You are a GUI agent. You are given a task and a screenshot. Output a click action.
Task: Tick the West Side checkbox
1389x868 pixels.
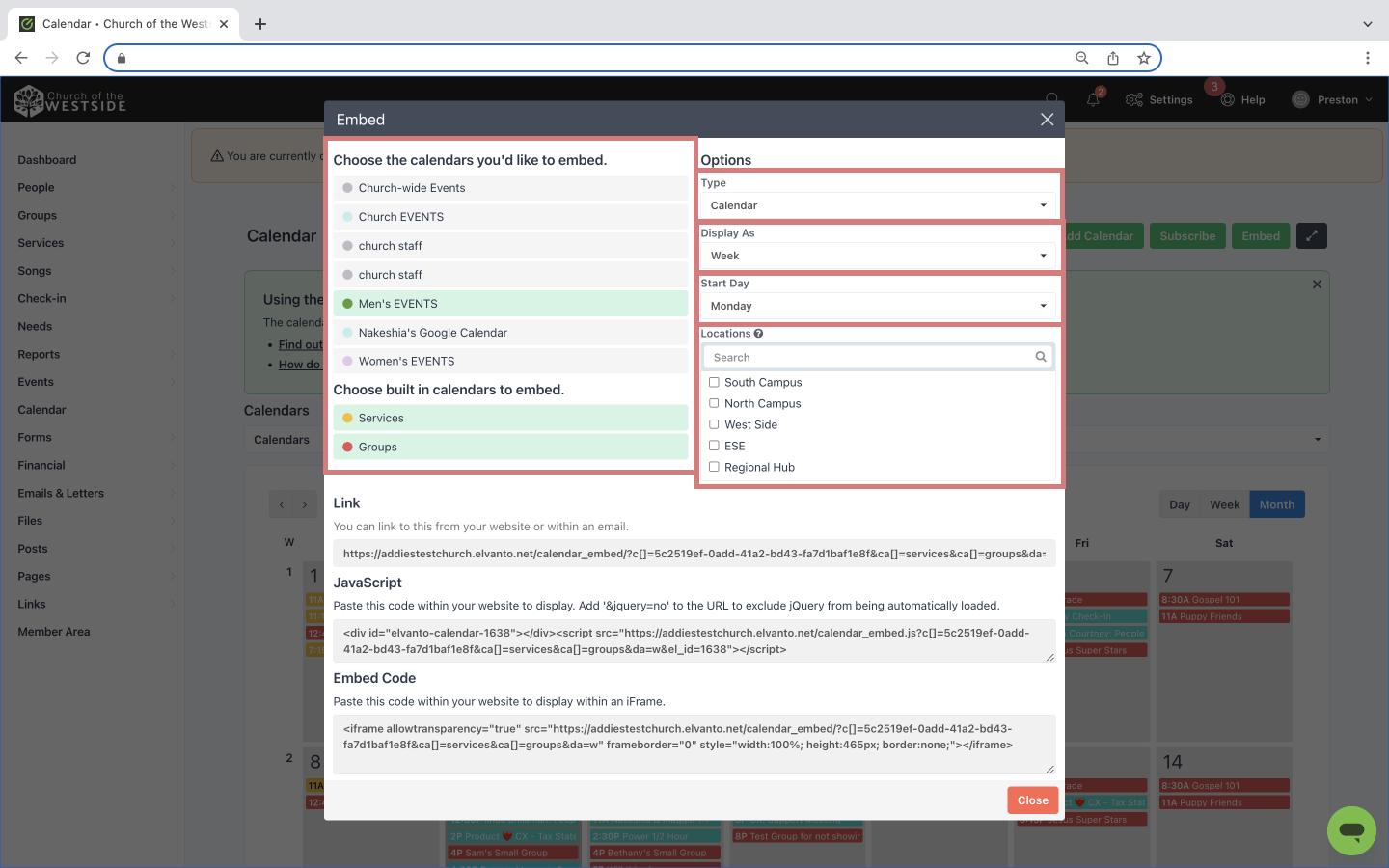714,424
